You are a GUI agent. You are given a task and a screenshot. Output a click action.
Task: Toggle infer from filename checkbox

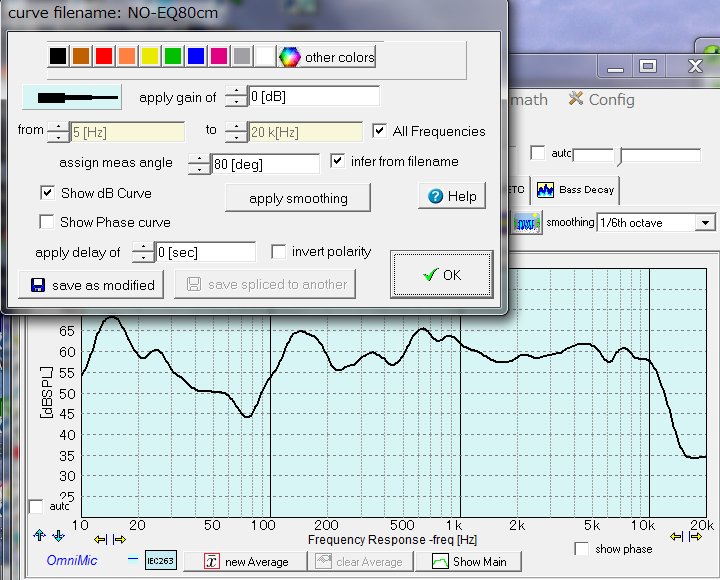tap(336, 161)
